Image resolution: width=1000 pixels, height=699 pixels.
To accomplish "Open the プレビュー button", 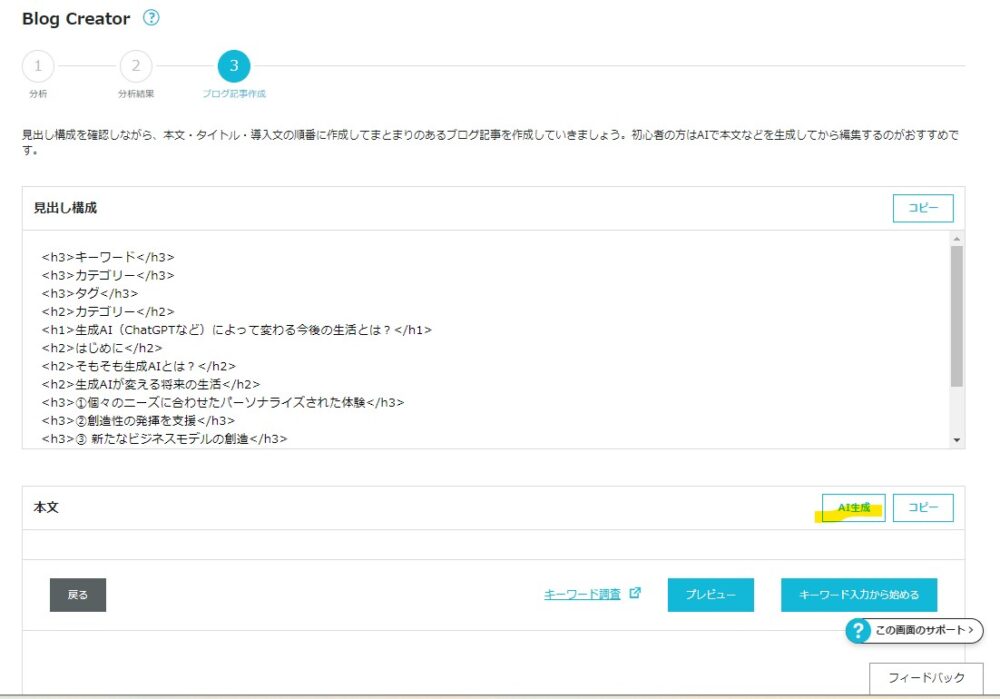I will point(710,594).
